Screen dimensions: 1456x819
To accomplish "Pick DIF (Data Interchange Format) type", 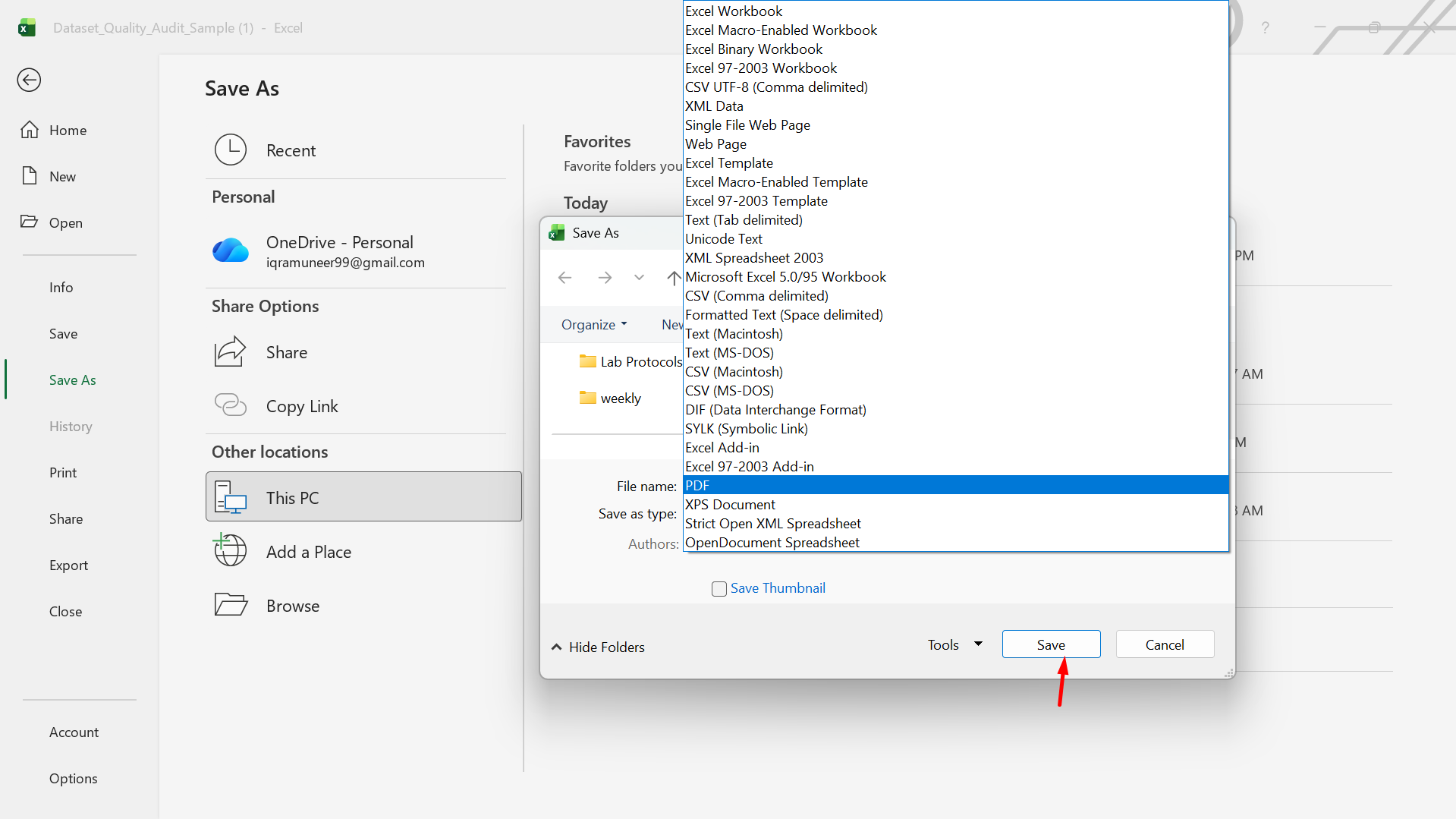I will 956,409.
